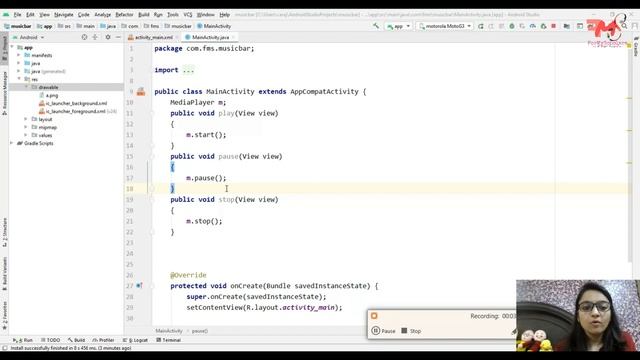
Task: Toggle the Favorites side tab
Action: [4, 316]
